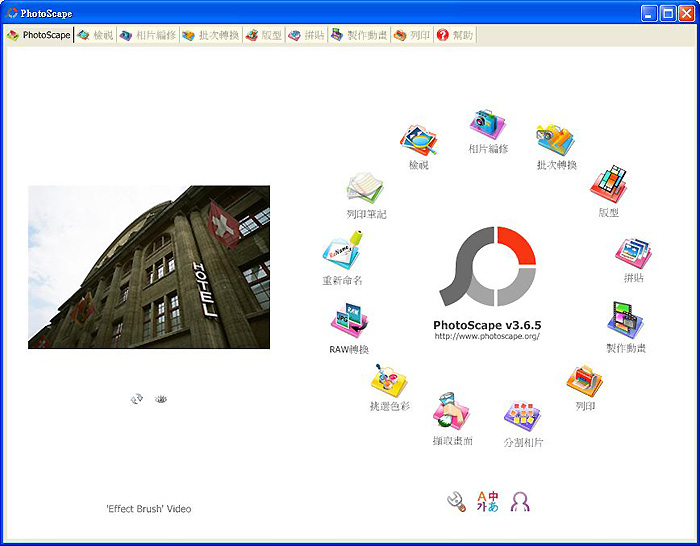The width and height of the screenshot is (700, 546).
Task: Launch the 相片編修 editor circle icon
Action: click(x=488, y=125)
